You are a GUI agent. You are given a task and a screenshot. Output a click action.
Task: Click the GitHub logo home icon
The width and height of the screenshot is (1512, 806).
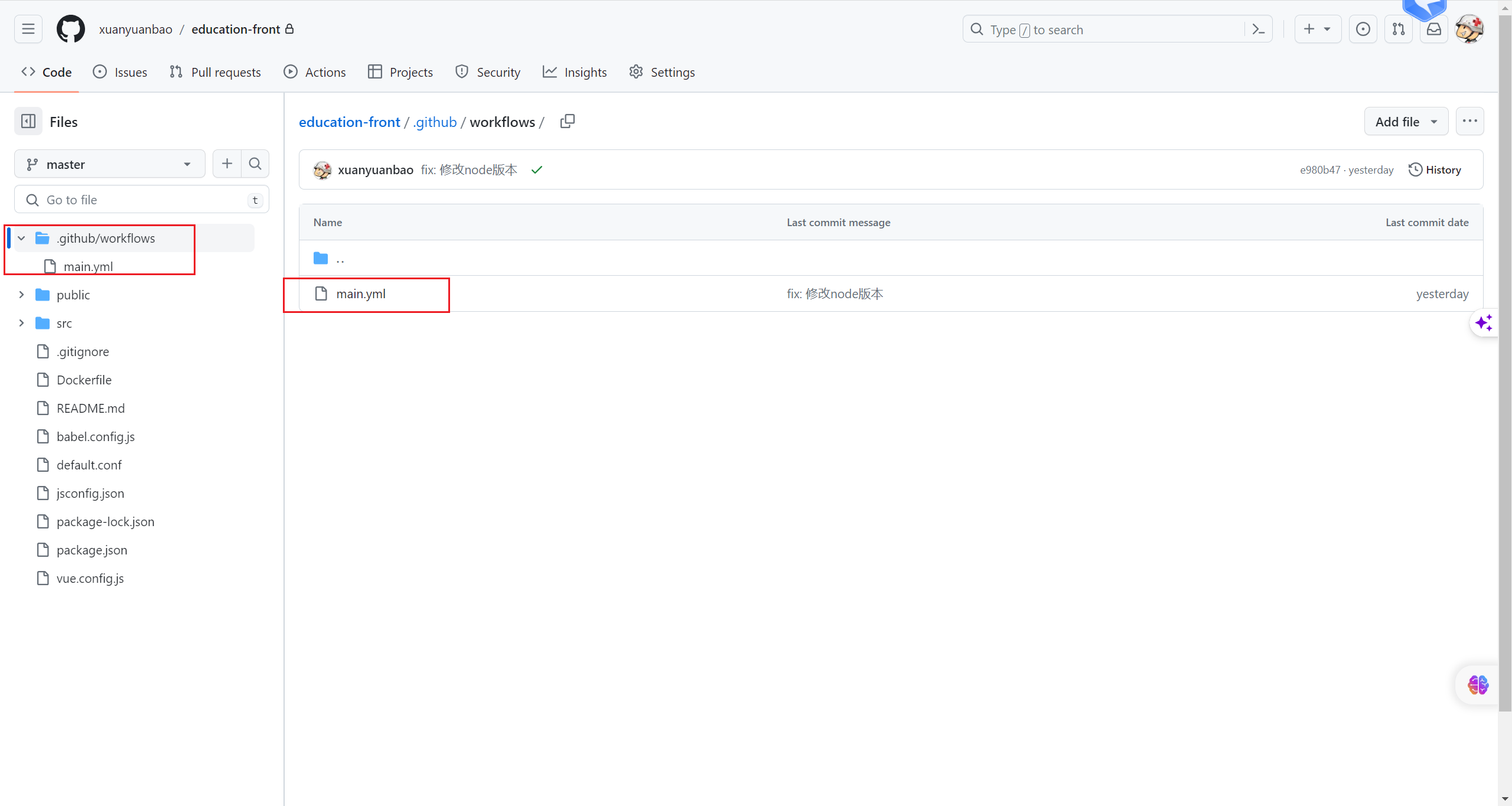pos(70,29)
